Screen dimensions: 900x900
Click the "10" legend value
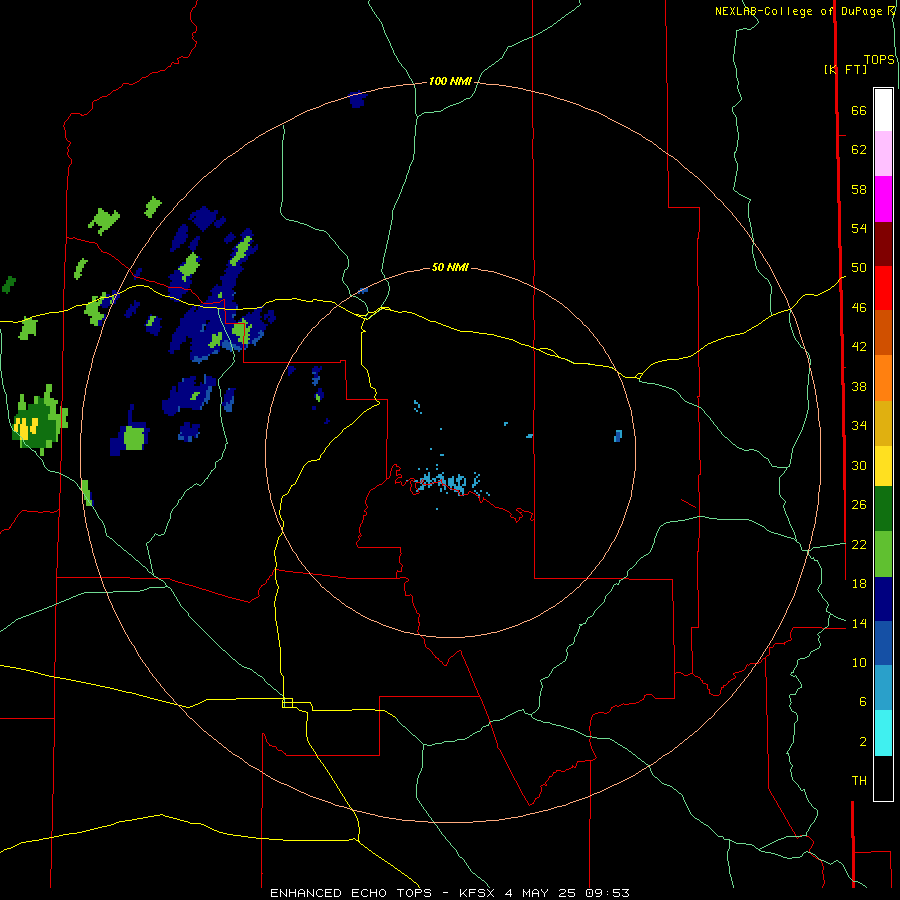click(x=859, y=662)
